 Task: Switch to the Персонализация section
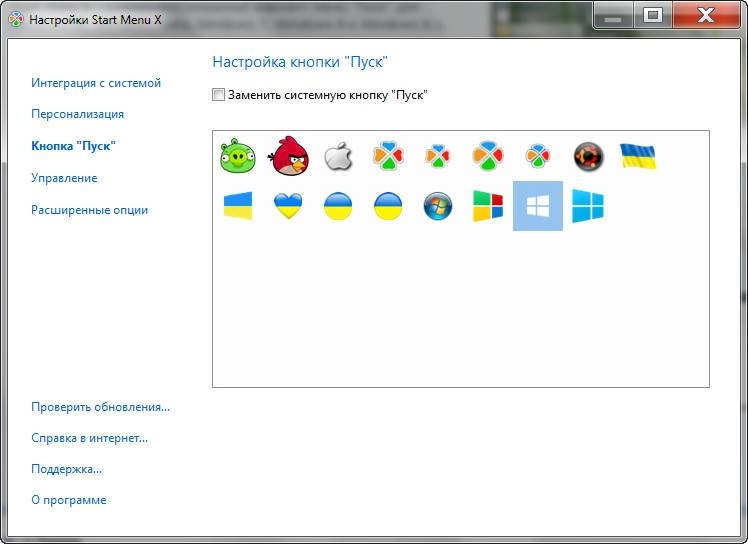click(x=77, y=114)
